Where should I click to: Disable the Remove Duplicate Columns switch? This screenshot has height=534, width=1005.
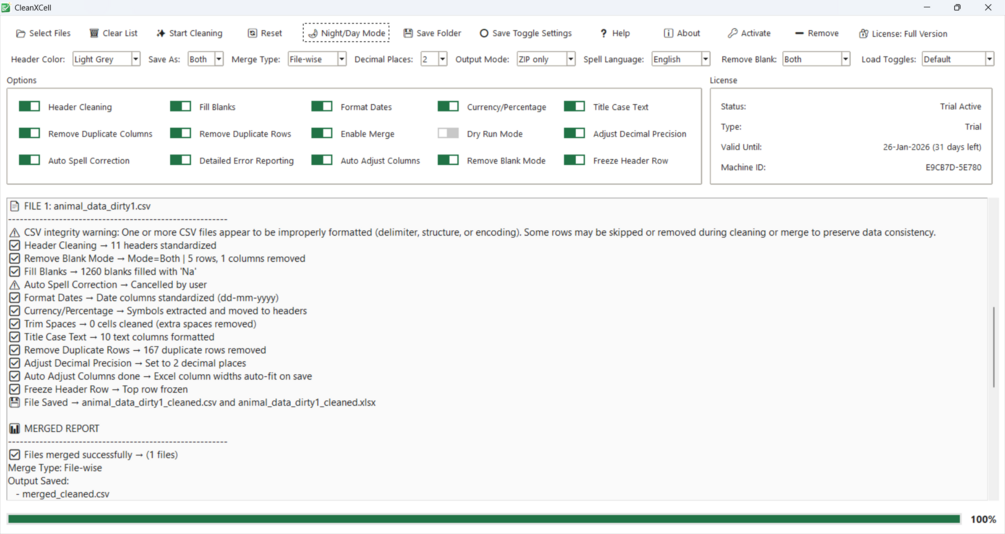[29, 133]
